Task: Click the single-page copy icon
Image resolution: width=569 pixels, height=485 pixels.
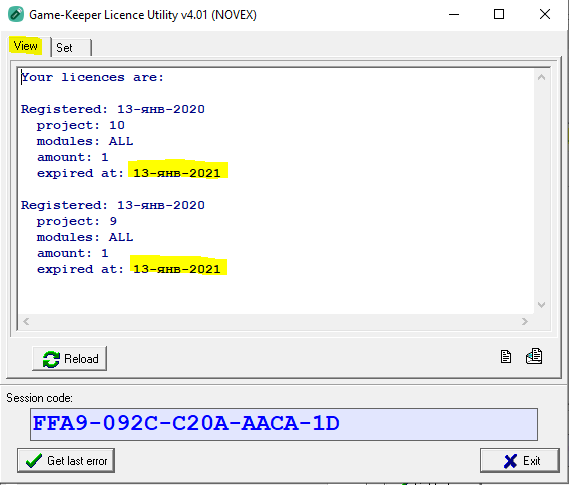Action: point(505,357)
